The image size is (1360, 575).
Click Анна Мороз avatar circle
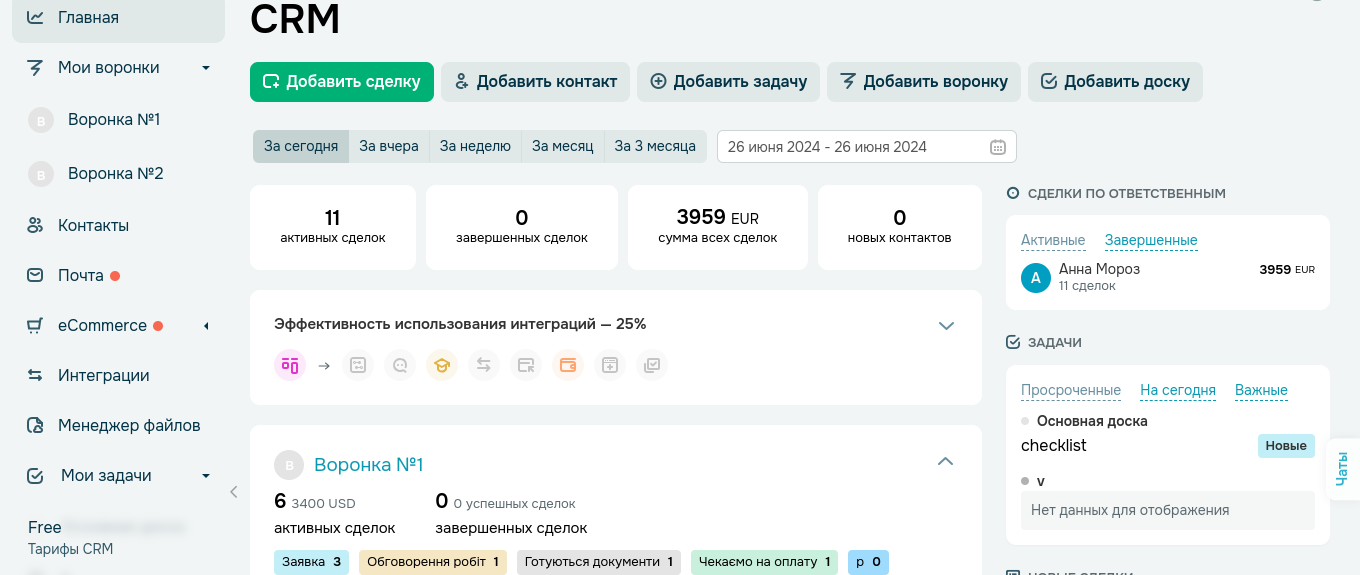tap(1036, 278)
